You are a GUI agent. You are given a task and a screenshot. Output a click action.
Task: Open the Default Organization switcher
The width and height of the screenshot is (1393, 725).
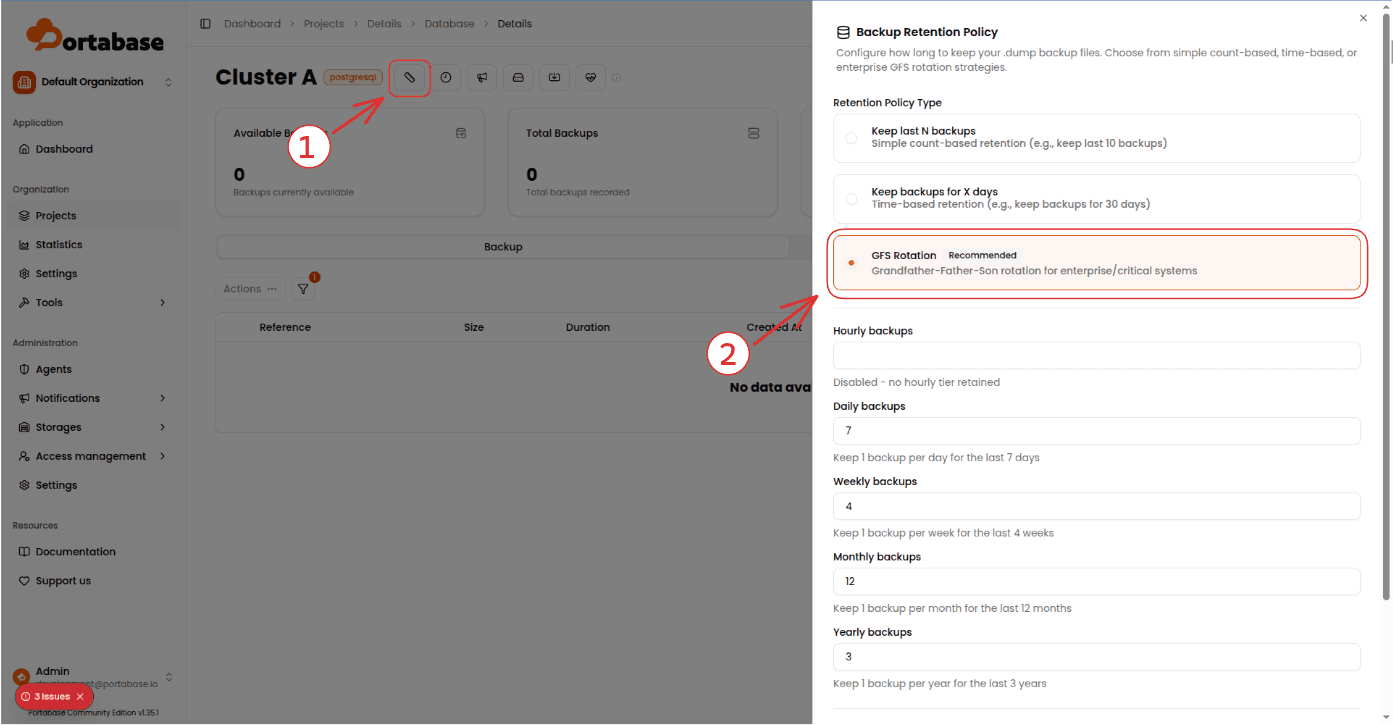pos(93,82)
